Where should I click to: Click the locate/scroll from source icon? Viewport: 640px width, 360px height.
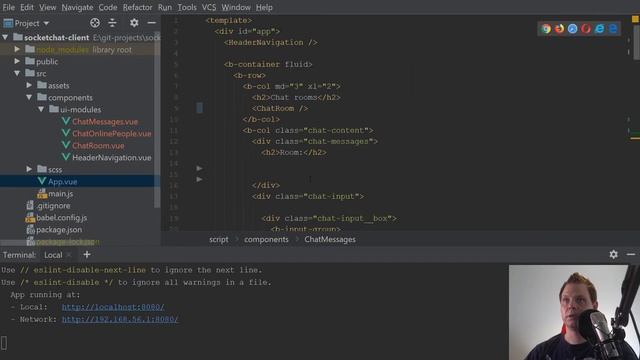[x=95, y=23]
